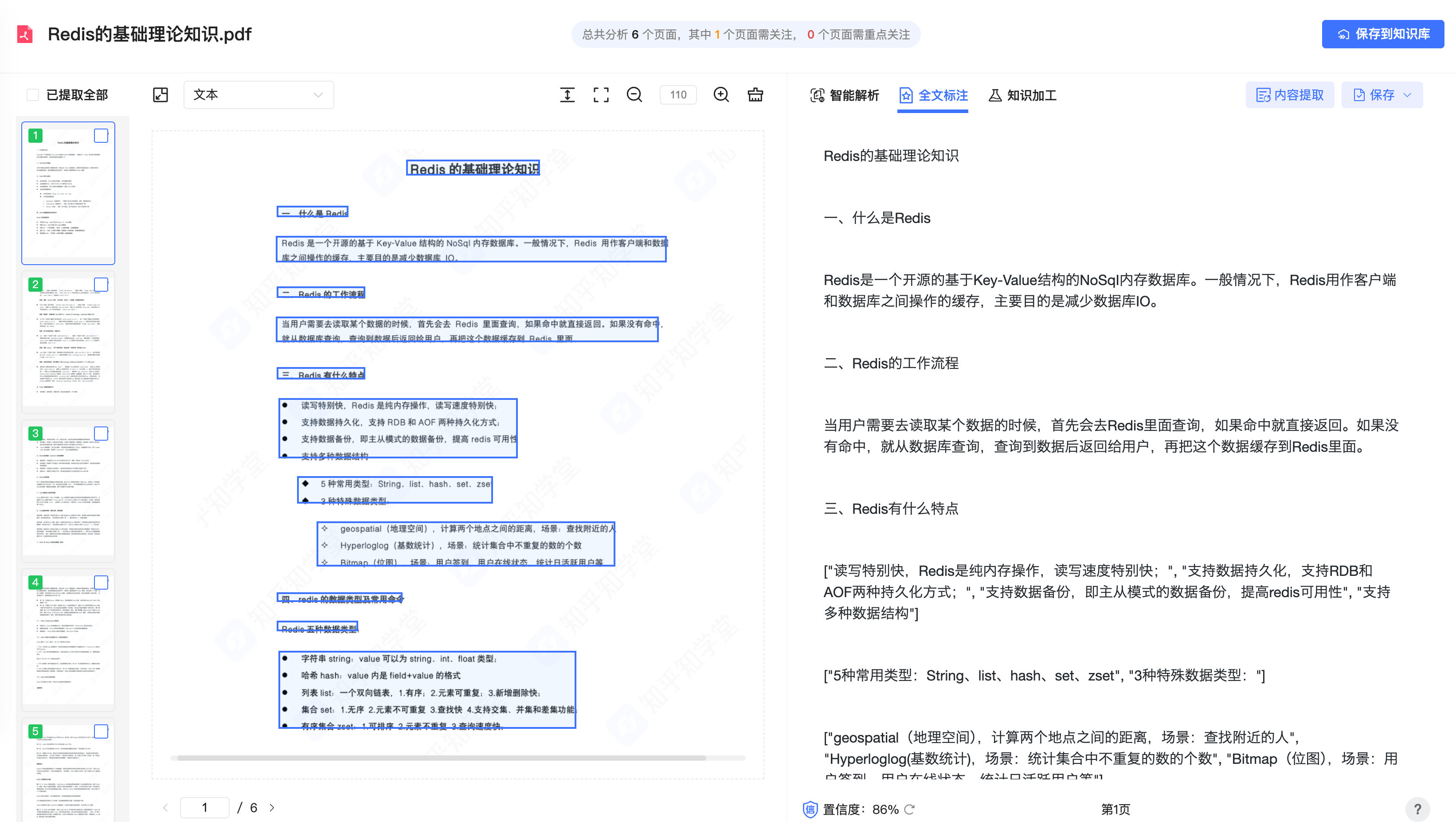Screen dimensions: 1456x829
Task: Select page 2 thumbnail
Action: pos(68,342)
